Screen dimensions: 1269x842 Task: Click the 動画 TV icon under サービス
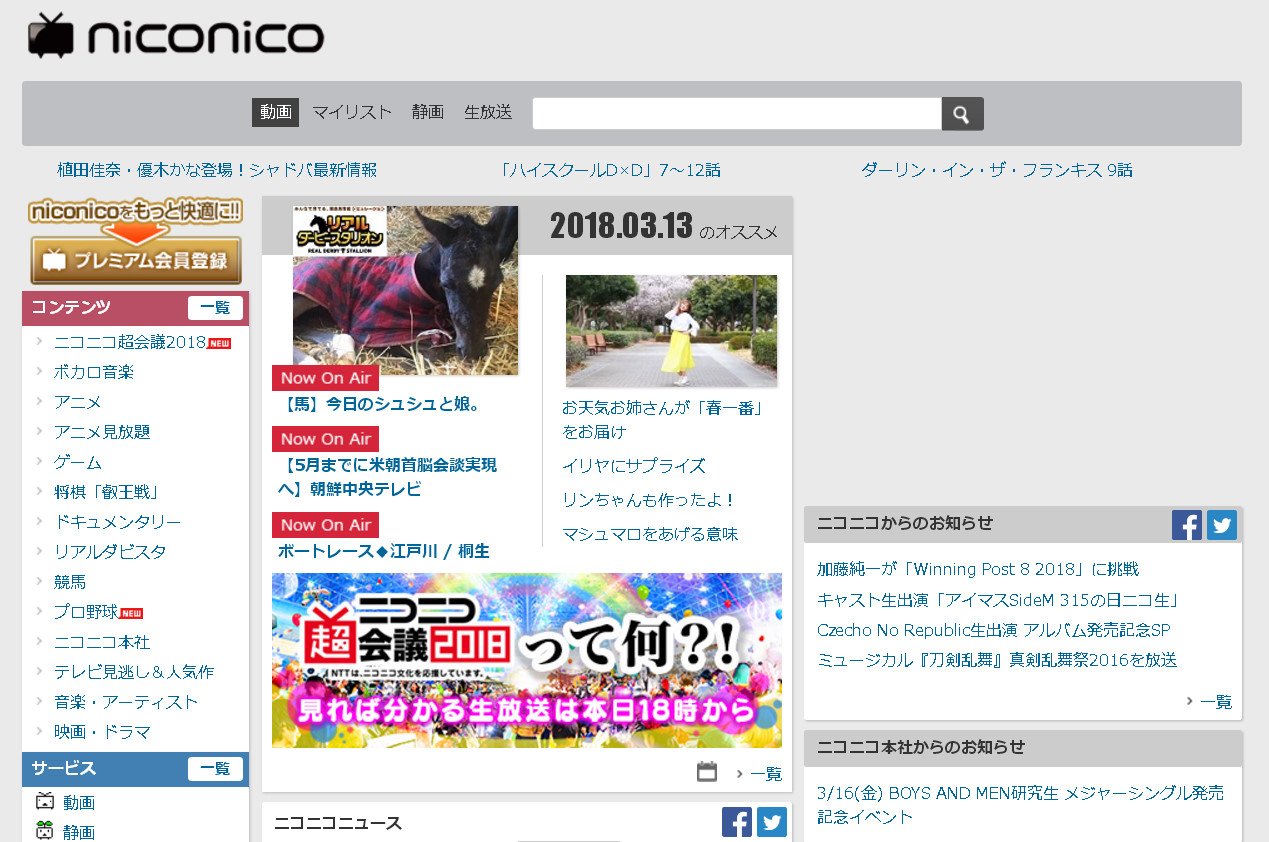(x=44, y=801)
